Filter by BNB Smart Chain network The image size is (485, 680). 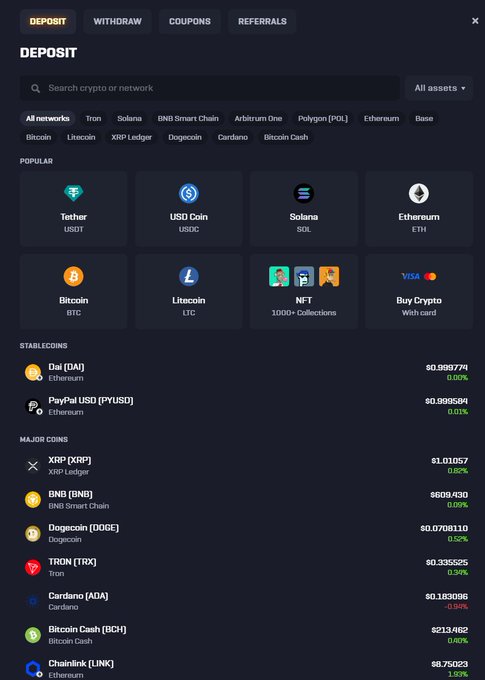pos(188,118)
